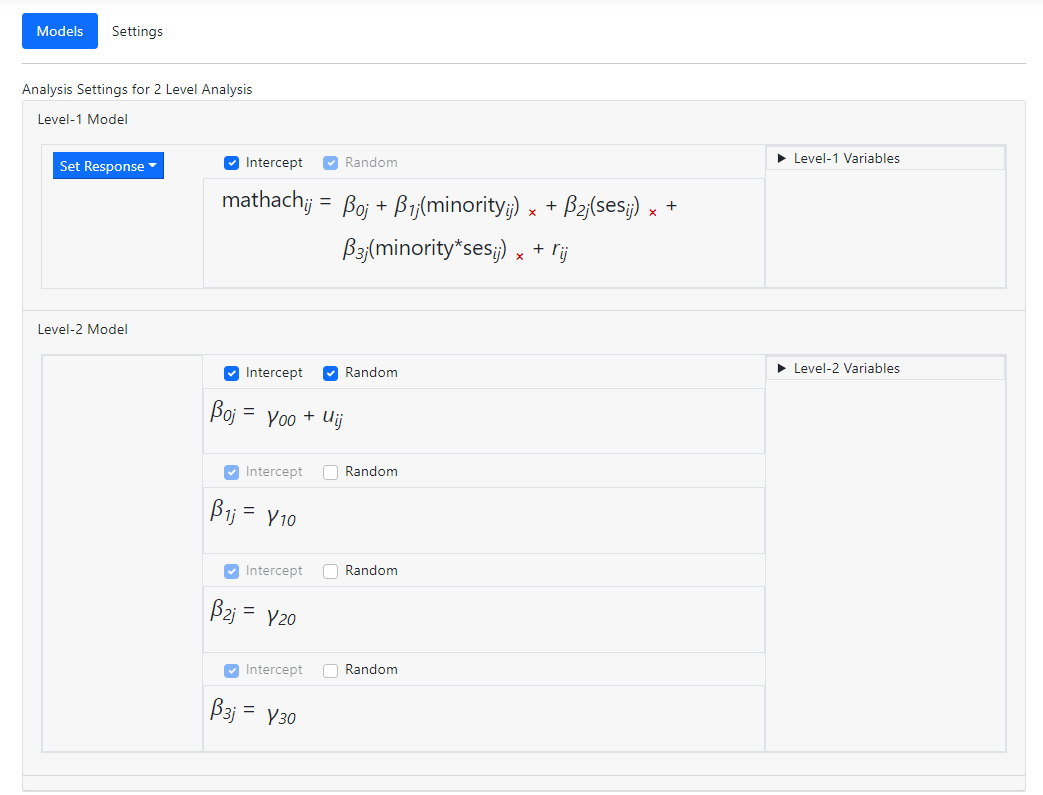Screen dimensions: 1043x795
Task: Enable Random effect for β1j equation
Action: tap(331, 472)
